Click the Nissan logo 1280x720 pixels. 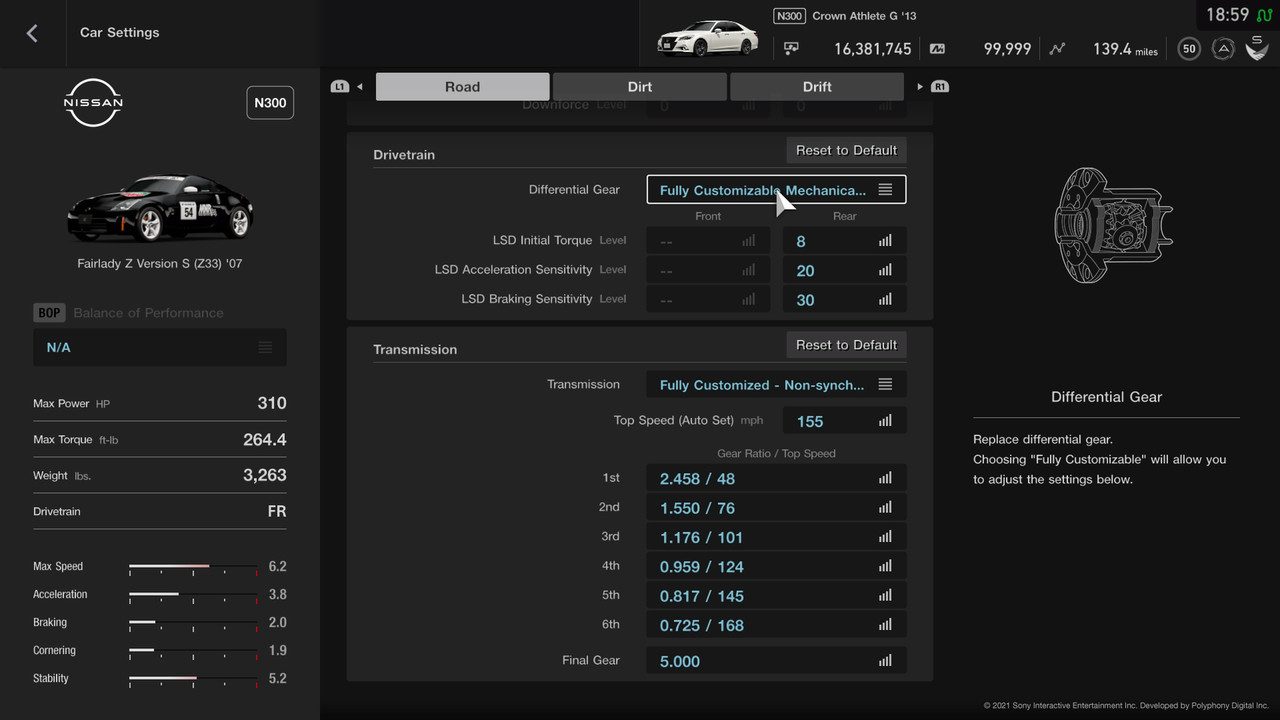[93, 103]
